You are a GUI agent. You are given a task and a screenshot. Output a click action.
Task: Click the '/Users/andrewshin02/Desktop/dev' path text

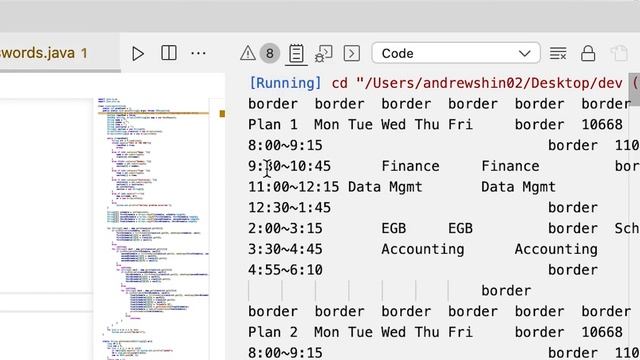click(x=493, y=83)
